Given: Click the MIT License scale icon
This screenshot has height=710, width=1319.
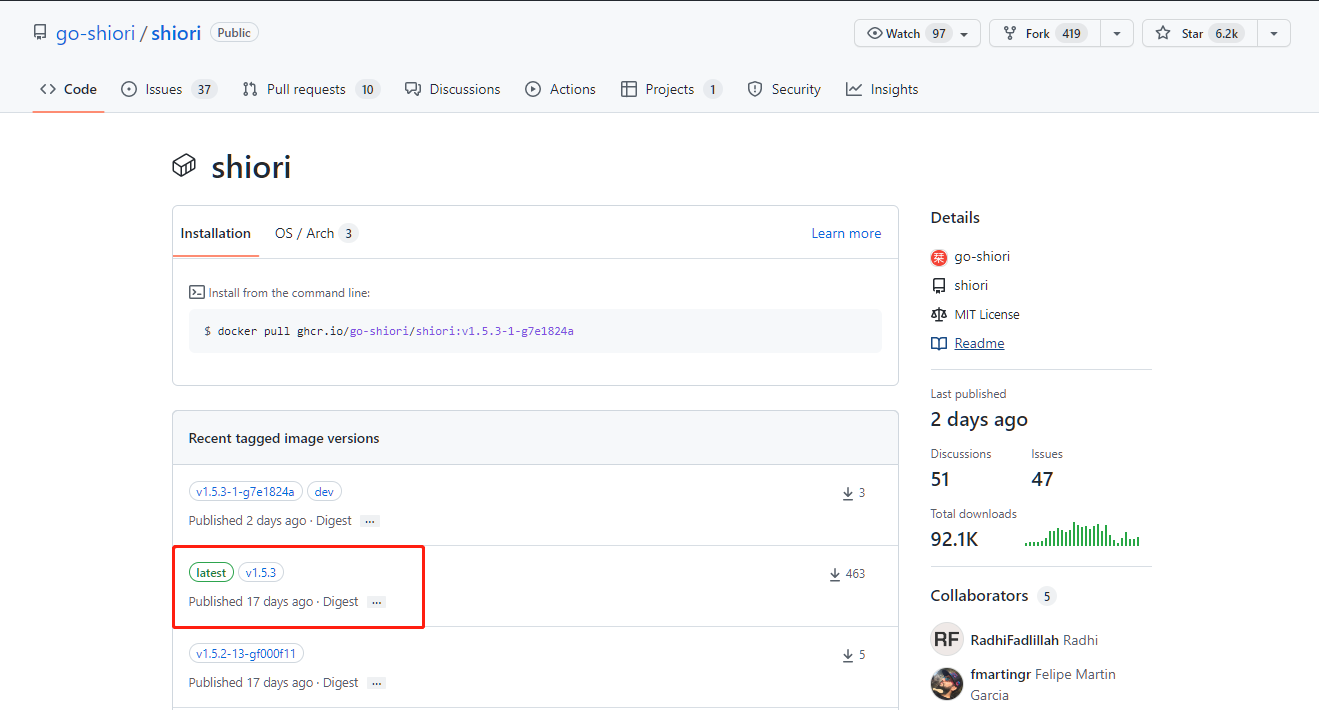Looking at the screenshot, I should [938, 314].
